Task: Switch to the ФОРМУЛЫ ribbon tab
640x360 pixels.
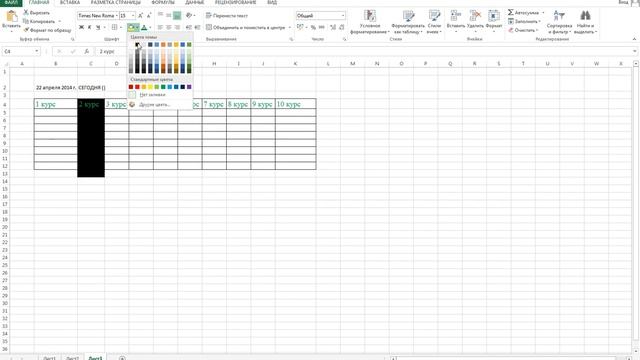Action: [x=163, y=2]
